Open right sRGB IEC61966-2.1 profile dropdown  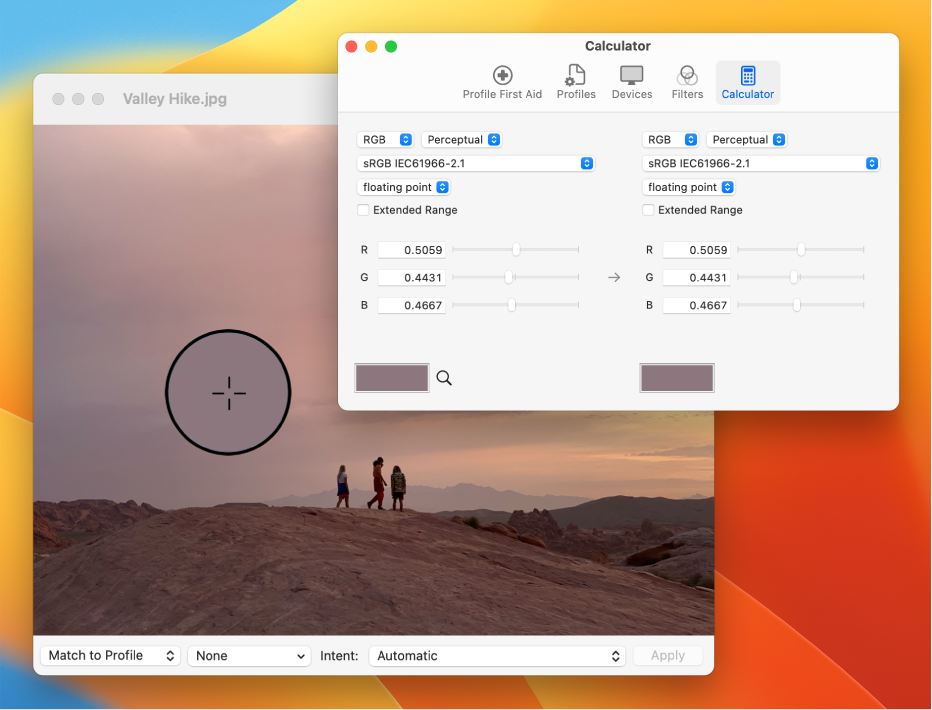click(761, 163)
